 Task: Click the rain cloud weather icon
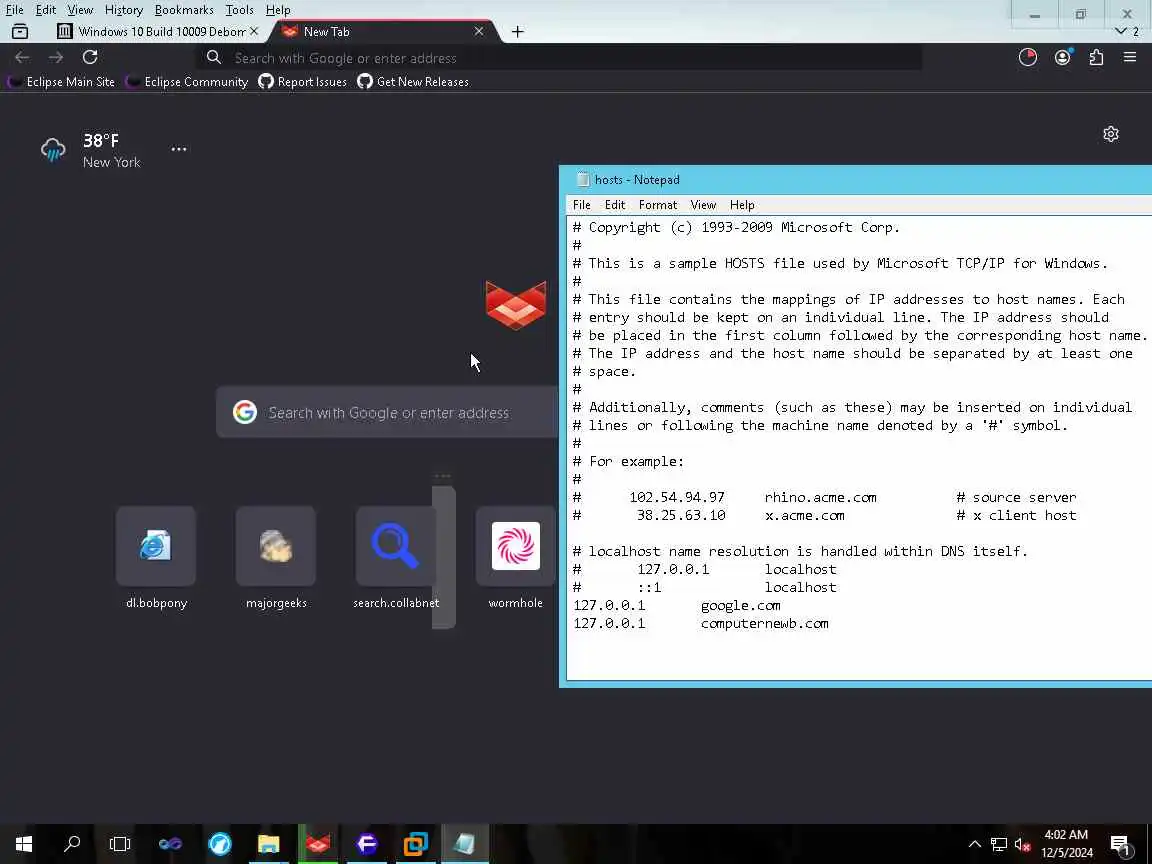[x=53, y=149]
